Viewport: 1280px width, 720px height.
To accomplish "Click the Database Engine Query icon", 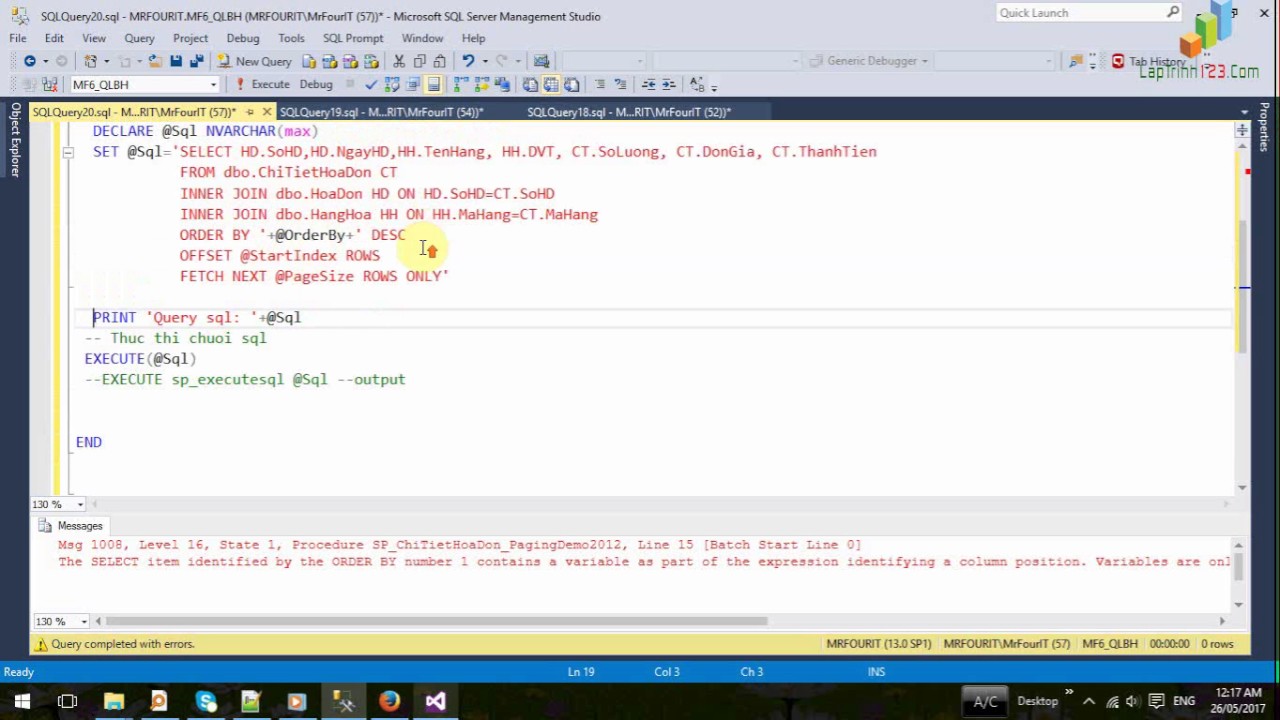I will [x=309, y=61].
